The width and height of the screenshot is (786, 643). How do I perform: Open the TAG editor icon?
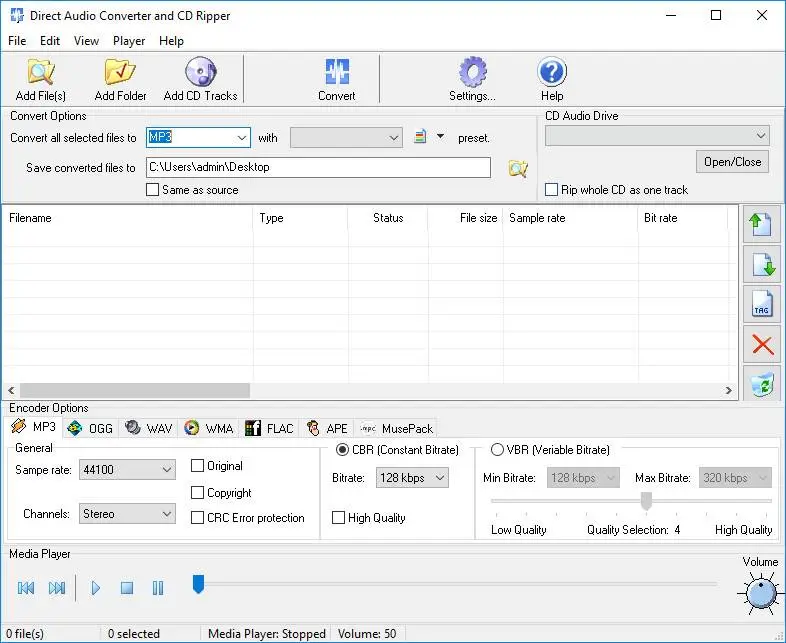(761, 304)
